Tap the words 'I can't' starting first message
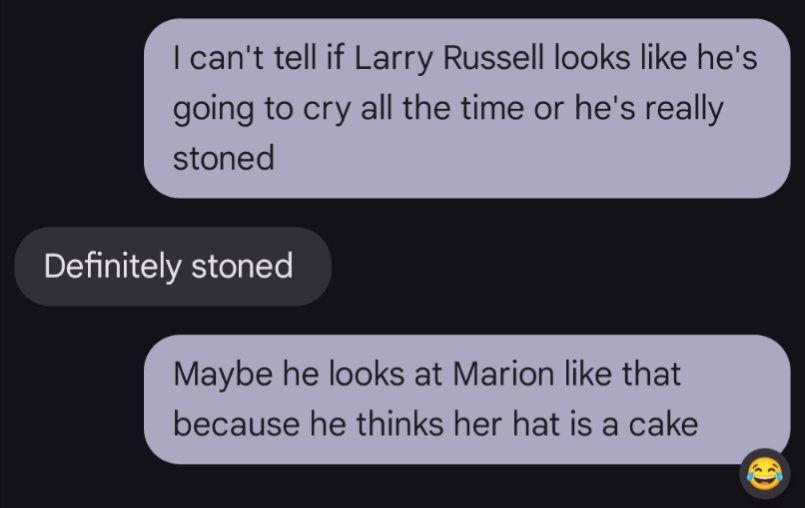The width and height of the screenshot is (805, 508). coord(219,58)
